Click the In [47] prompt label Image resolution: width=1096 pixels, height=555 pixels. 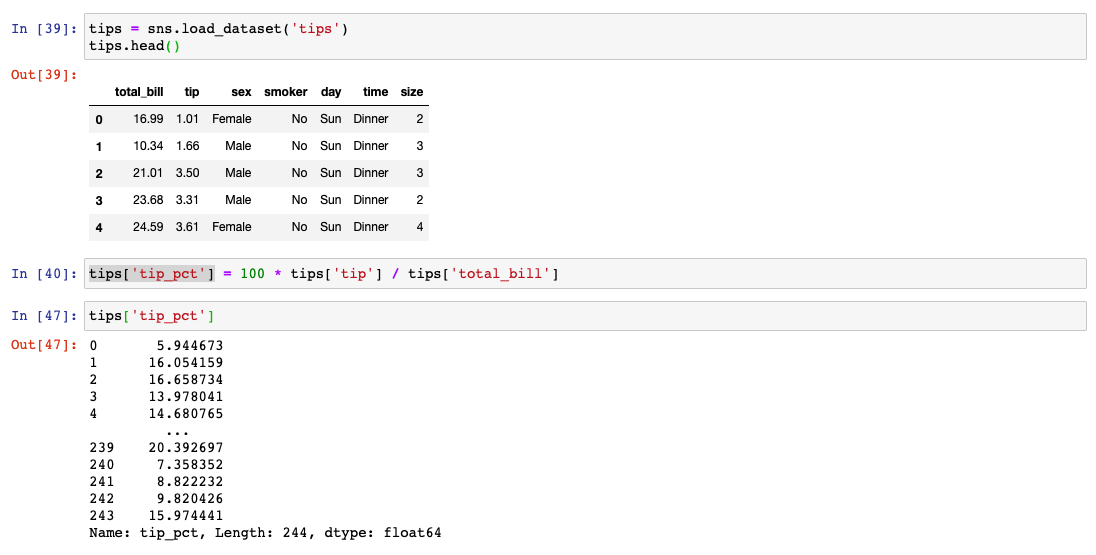click(x=44, y=316)
